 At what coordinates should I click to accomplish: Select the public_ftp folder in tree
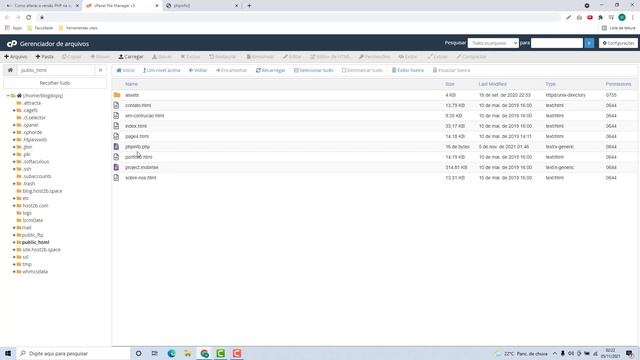32,235
